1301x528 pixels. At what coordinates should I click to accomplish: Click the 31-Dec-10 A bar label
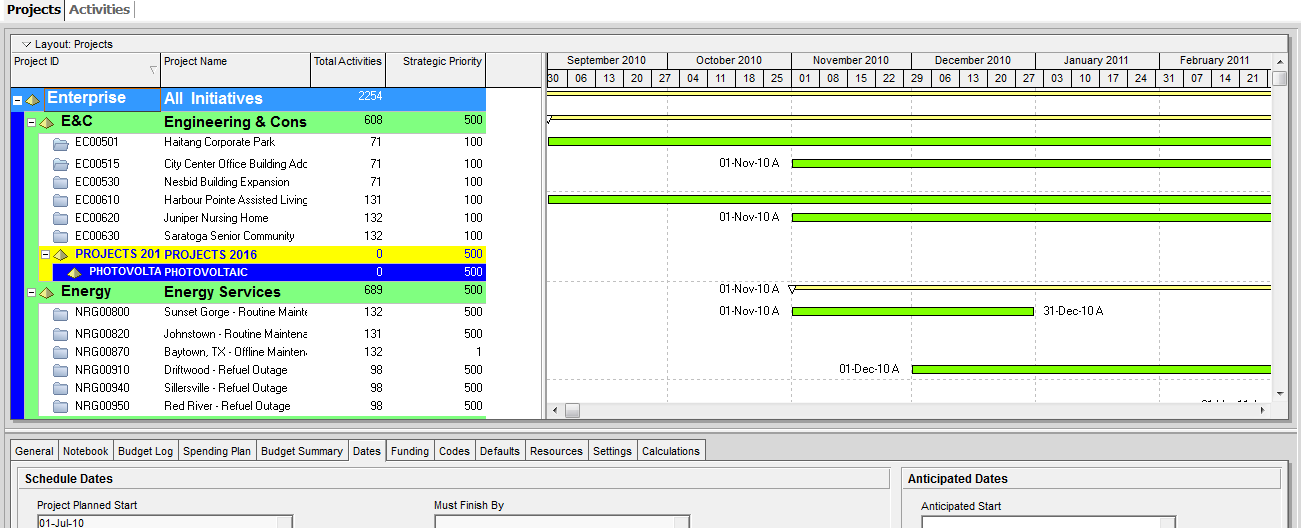point(1073,311)
